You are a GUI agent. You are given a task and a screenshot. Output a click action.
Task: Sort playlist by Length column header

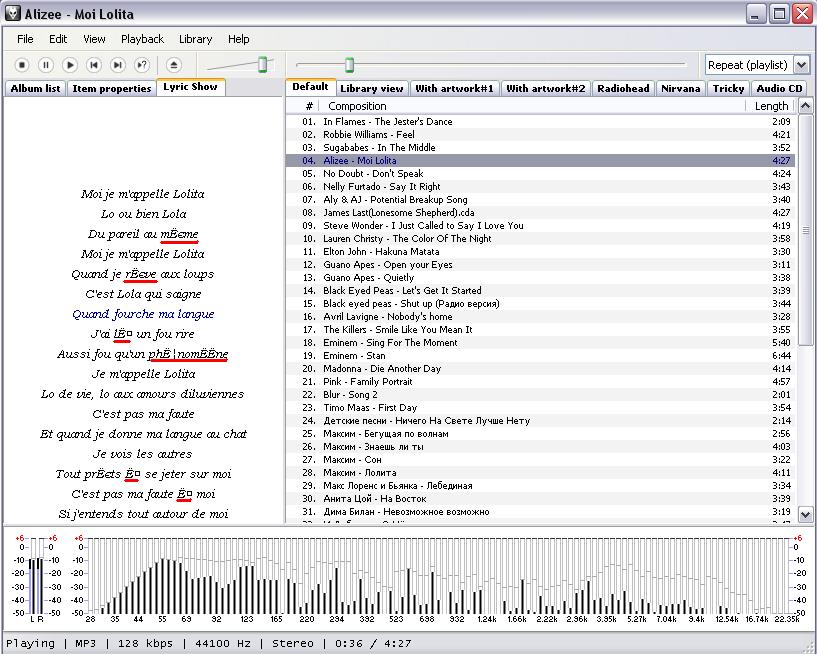click(x=770, y=106)
